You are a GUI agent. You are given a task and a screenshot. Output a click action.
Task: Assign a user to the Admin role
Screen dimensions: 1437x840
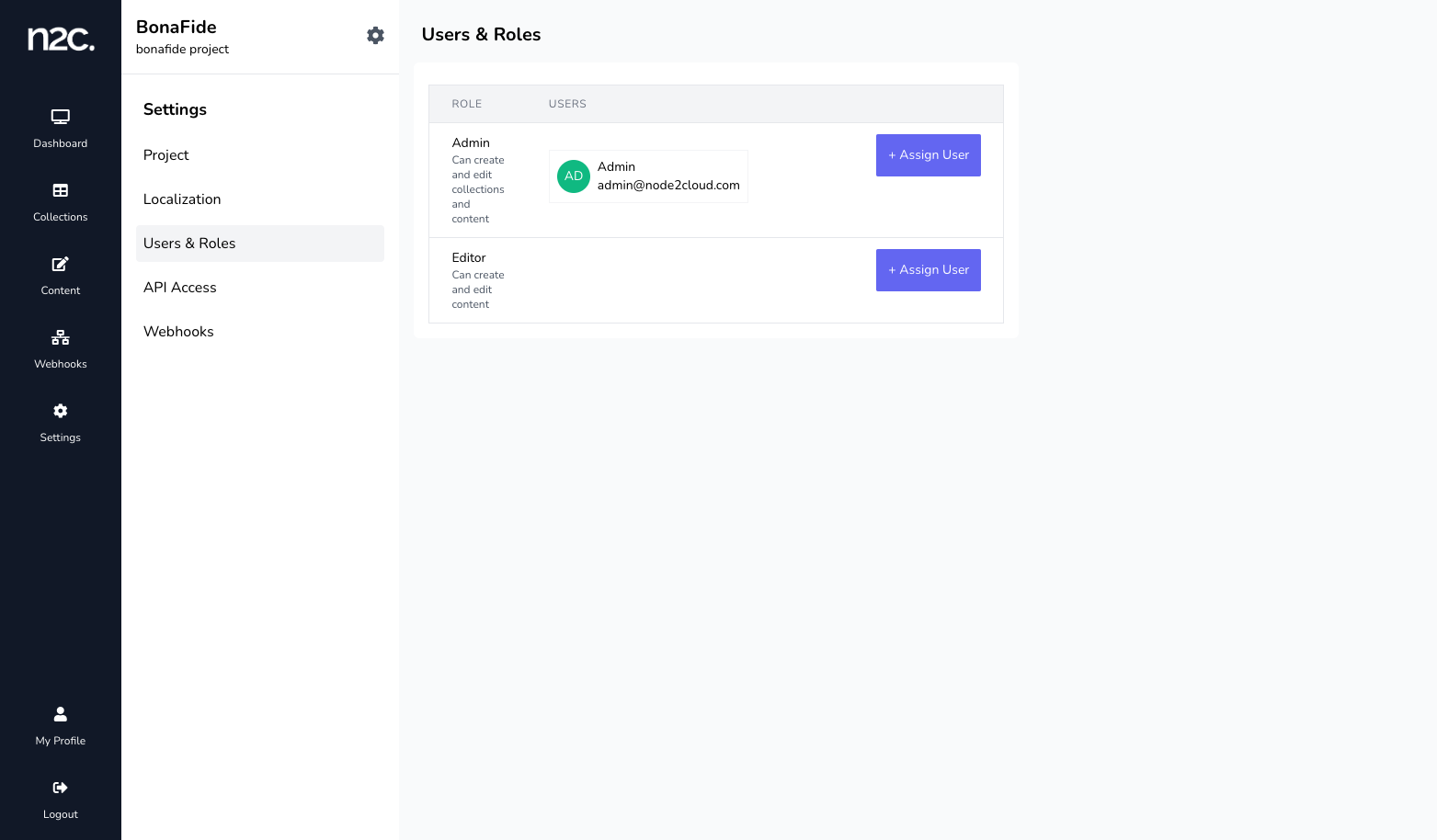[x=928, y=155]
